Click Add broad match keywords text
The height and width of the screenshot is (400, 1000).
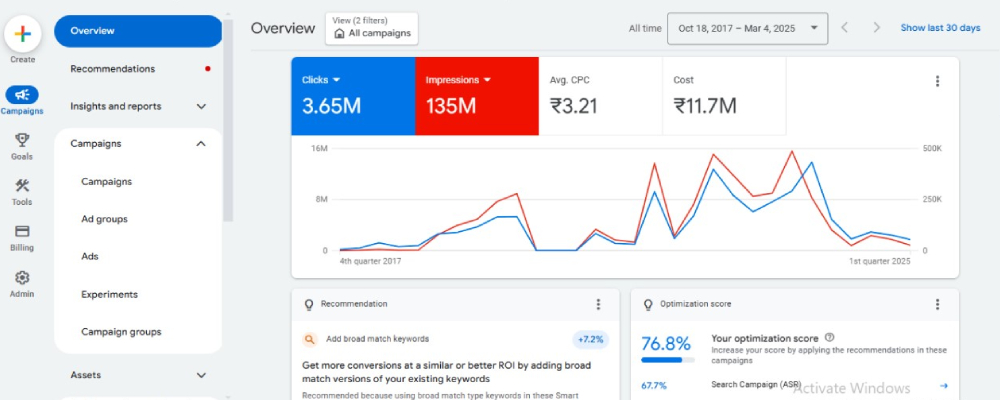378,339
